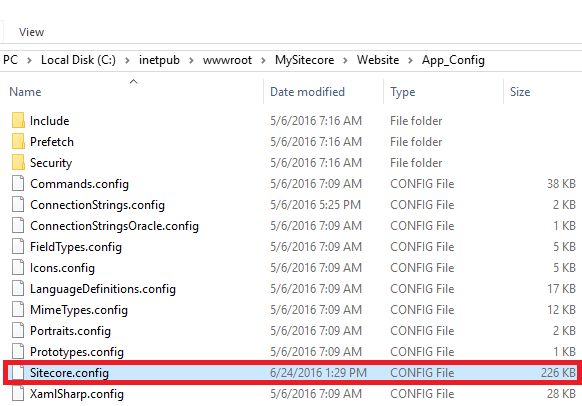This screenshot has width=582, height=406.
Task: Select the Prototypes.config file name
Action: (77, 352)
